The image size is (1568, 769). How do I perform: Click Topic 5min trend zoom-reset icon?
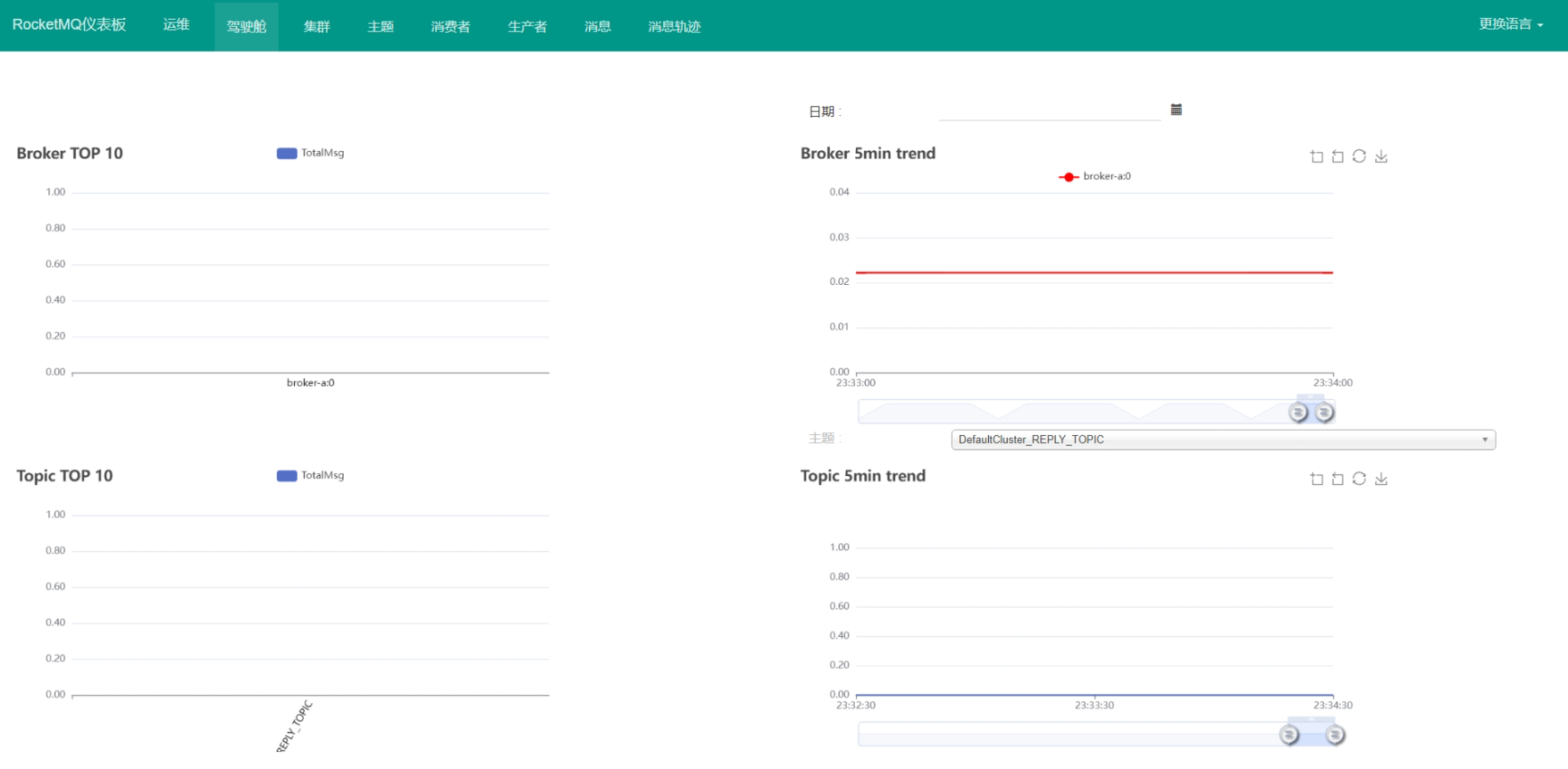tap(1337, 479)
